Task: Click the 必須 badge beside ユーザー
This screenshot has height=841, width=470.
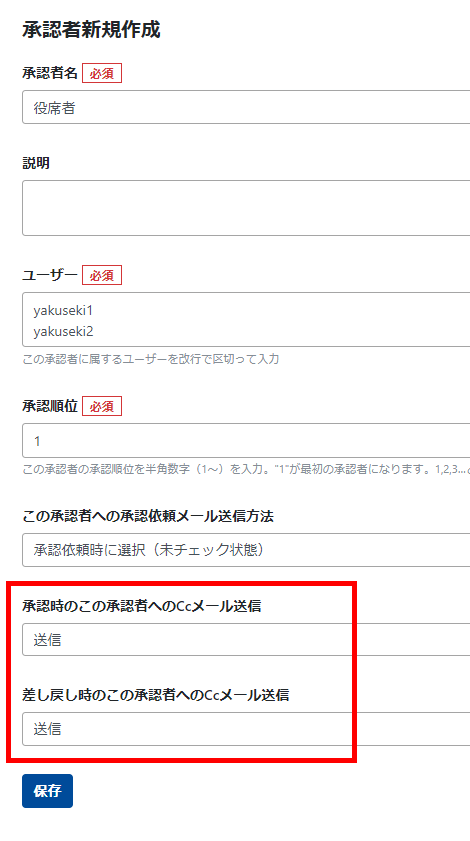Action: tap(102, 275)
